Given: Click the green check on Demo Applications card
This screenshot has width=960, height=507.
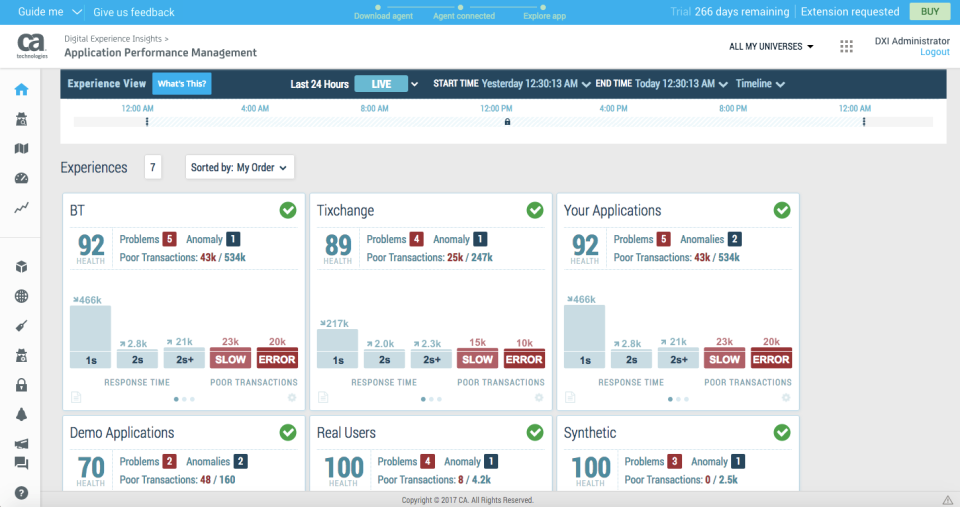Looking at the screenshot, I should coord(288,432).
